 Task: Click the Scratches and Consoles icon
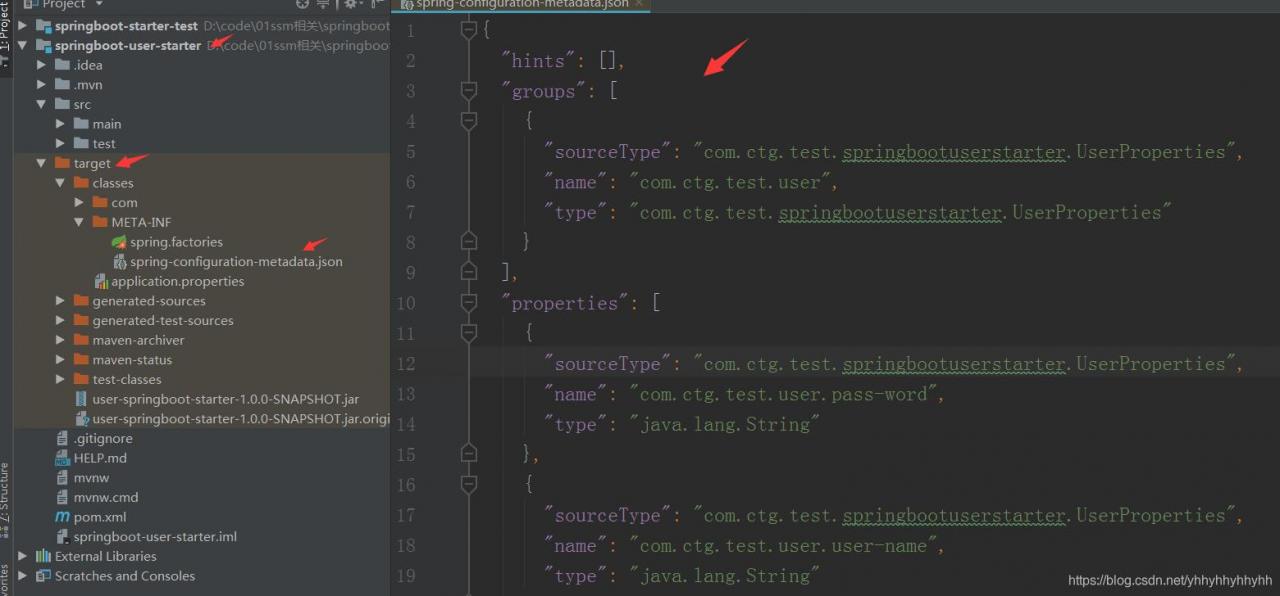(43, 576)
